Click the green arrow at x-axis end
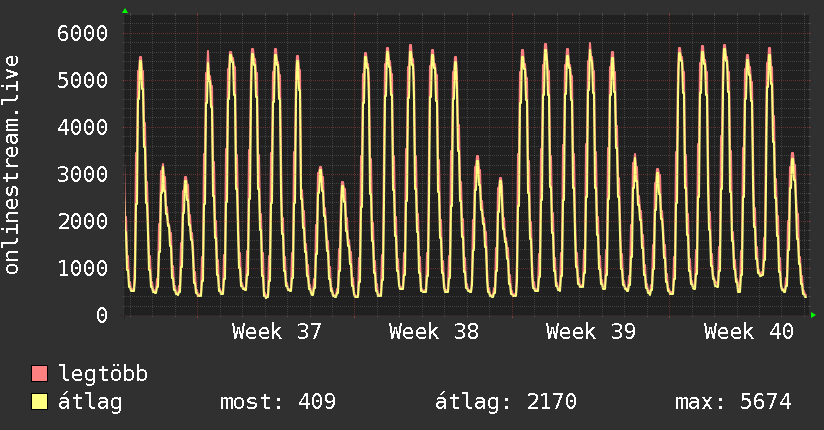Image resolution: width=824 pixels, height=430 pixels. pyautogui.click(x=813, y=315)
